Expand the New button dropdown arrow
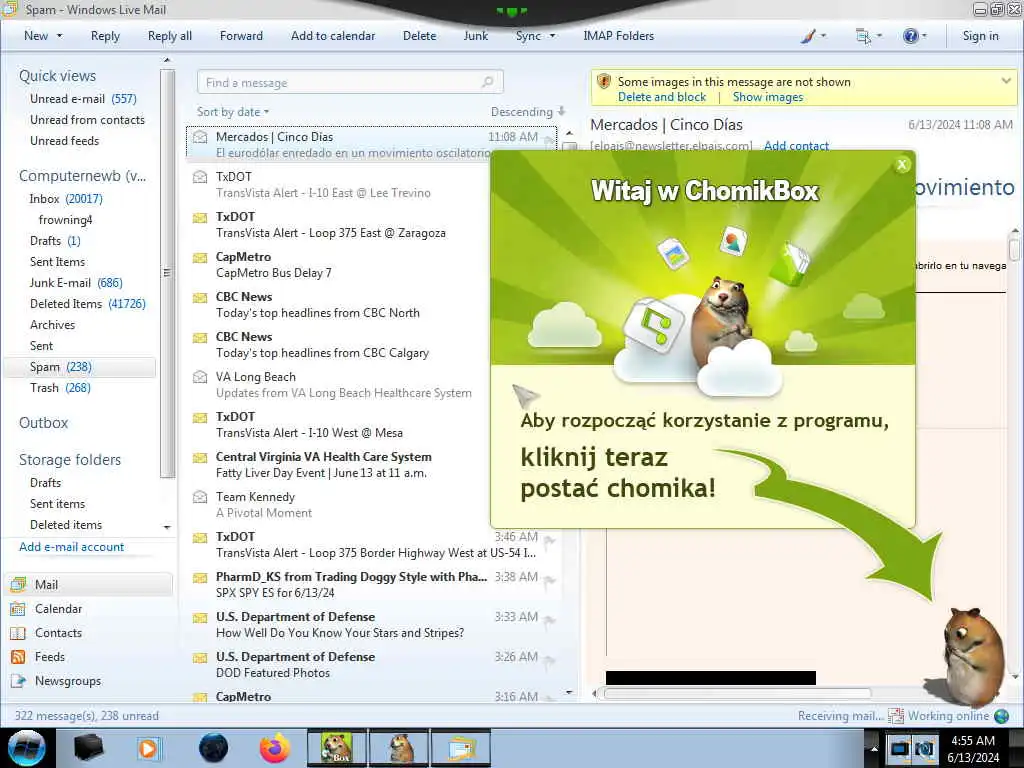This screenshot has width=1024, height=768. pyautogui.click(x=59, y=36)
